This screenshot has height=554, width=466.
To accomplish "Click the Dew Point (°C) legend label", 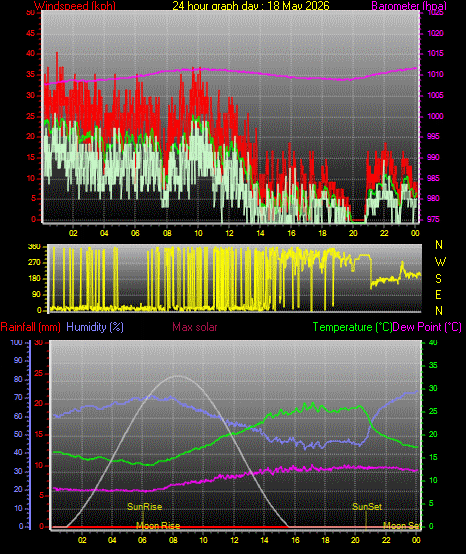I will (x=427, y=327).
